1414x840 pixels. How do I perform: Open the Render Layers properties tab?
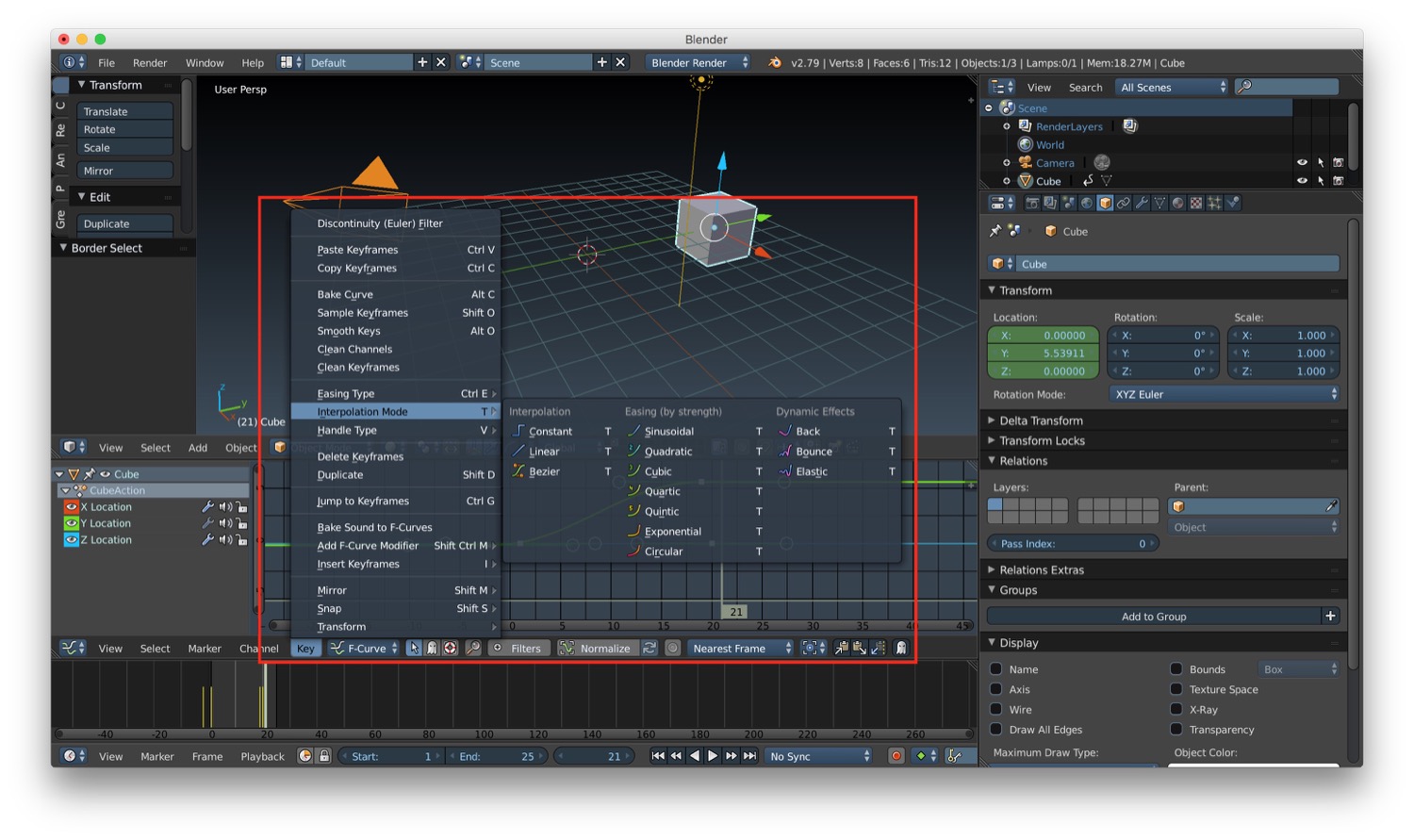(x=1050, y=203)
